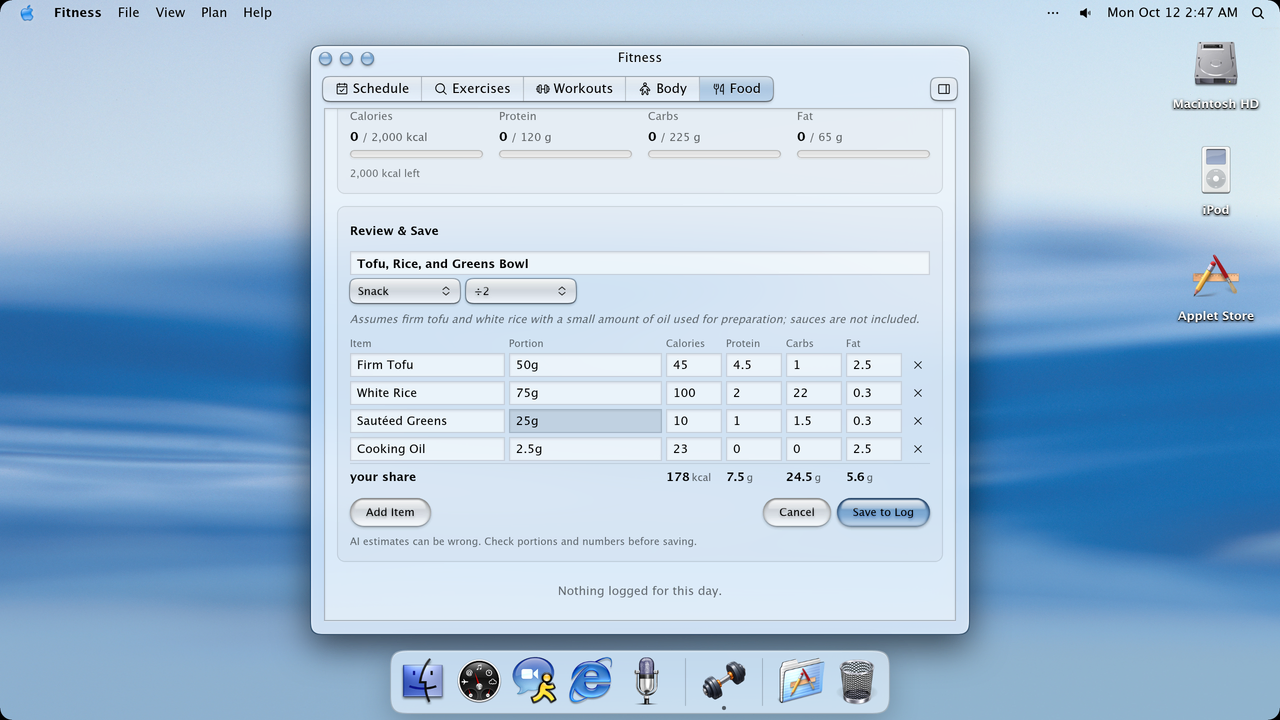1280x720 pixels.
Task: Edit the Cooking Oil fat field
Action: click(873, 449)
